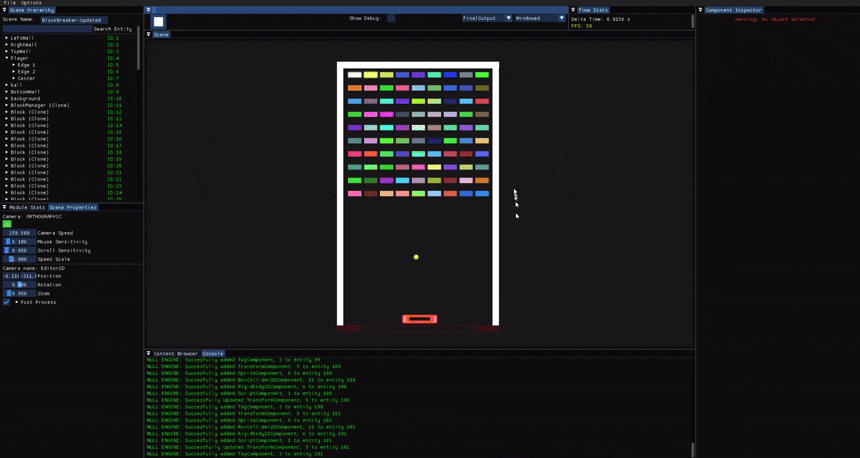
Task: Expand the Edge 1 child node
Action: click(14, 65)
